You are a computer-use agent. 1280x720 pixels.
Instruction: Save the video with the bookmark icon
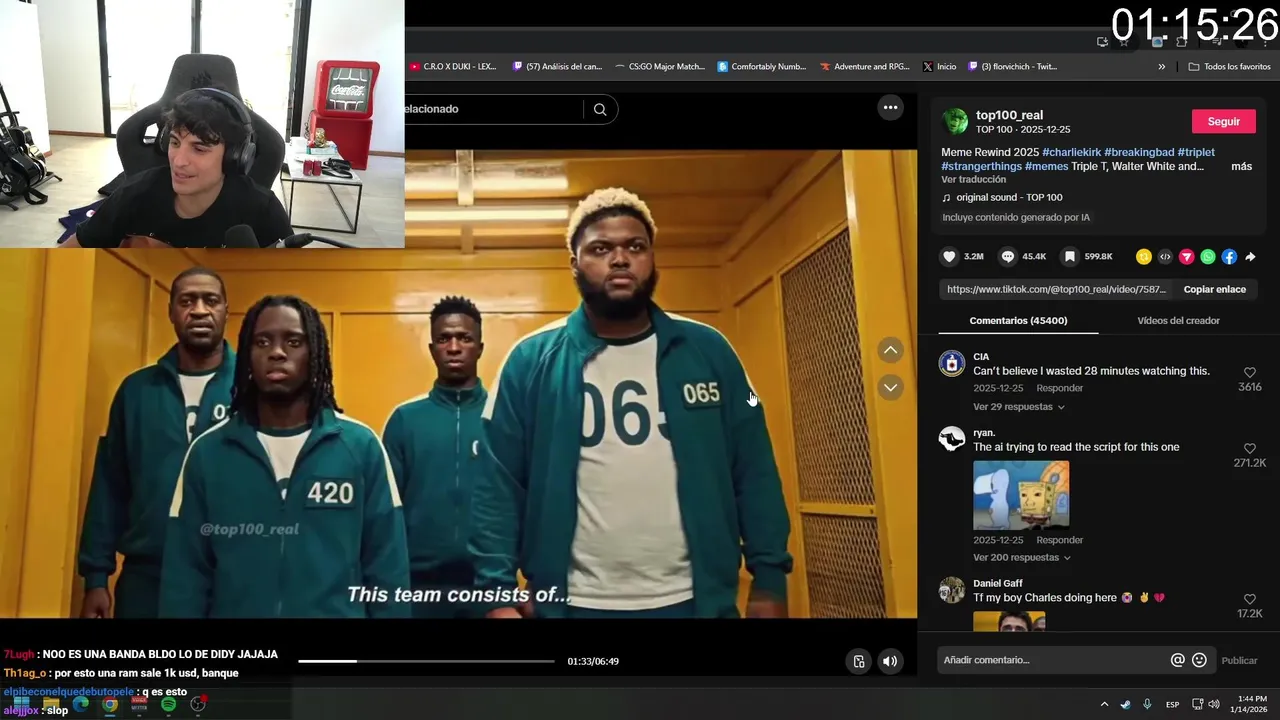pos(1069,257)
